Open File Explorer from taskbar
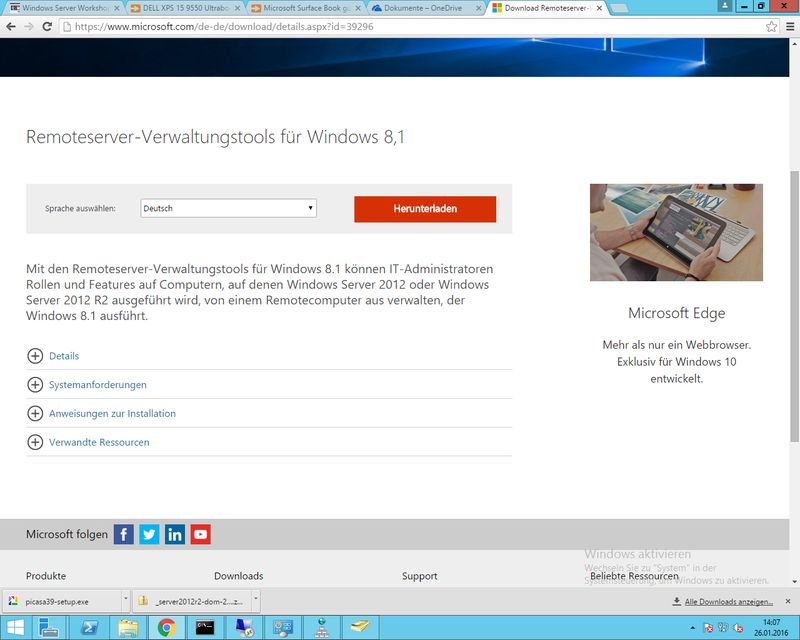This screenshot has width=800, height=640. 128,627
